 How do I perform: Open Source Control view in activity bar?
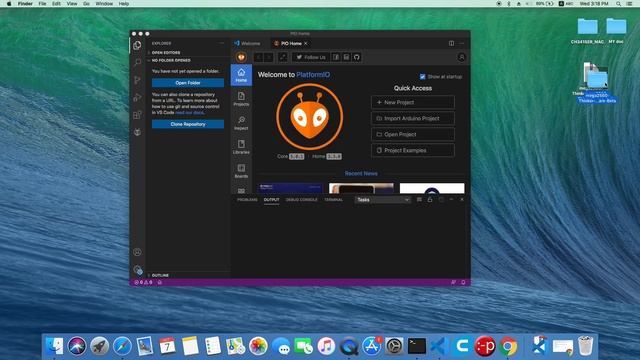pyautogui.click(x=137, y=80)
